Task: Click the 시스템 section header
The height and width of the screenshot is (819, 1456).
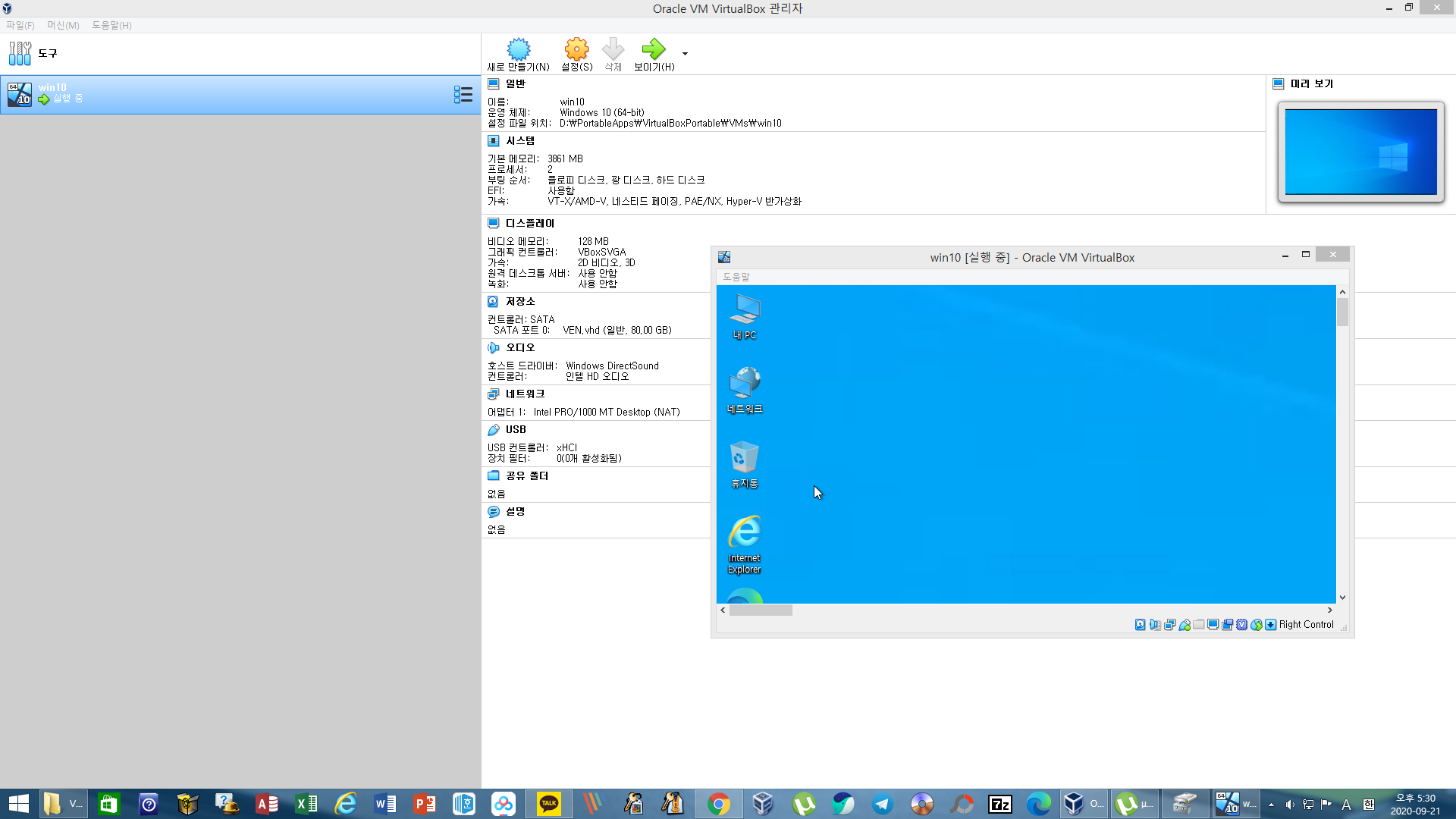Action: [x=519, y=140]
